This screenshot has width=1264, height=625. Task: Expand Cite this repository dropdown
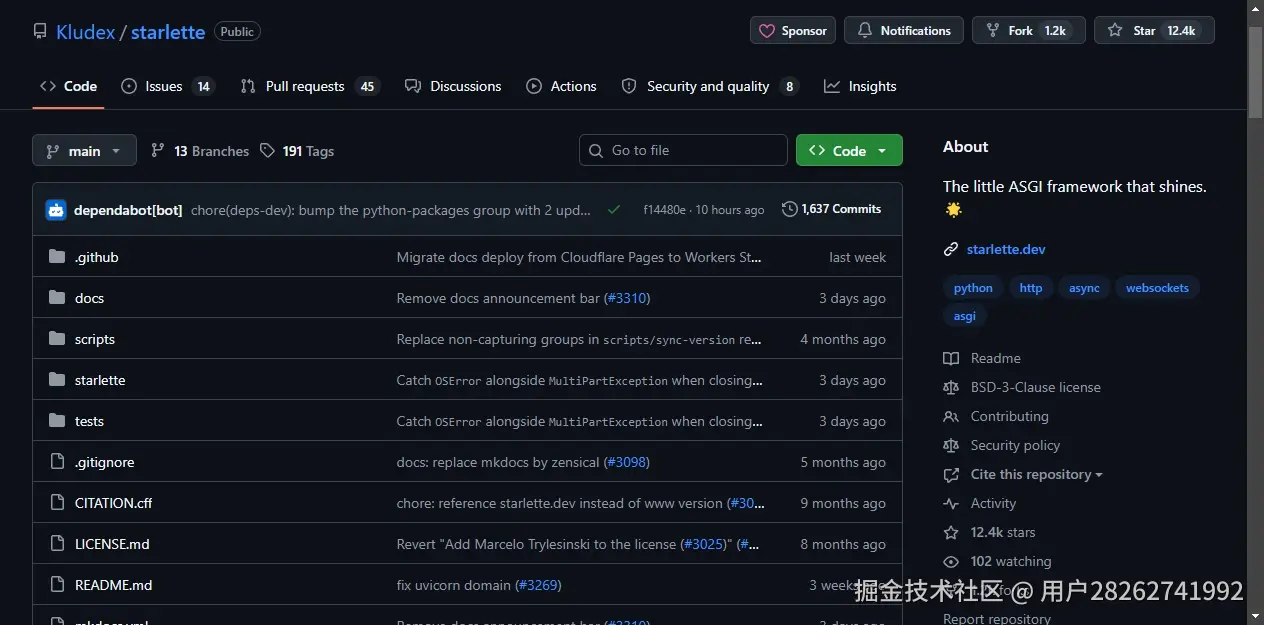[1023, 474]
